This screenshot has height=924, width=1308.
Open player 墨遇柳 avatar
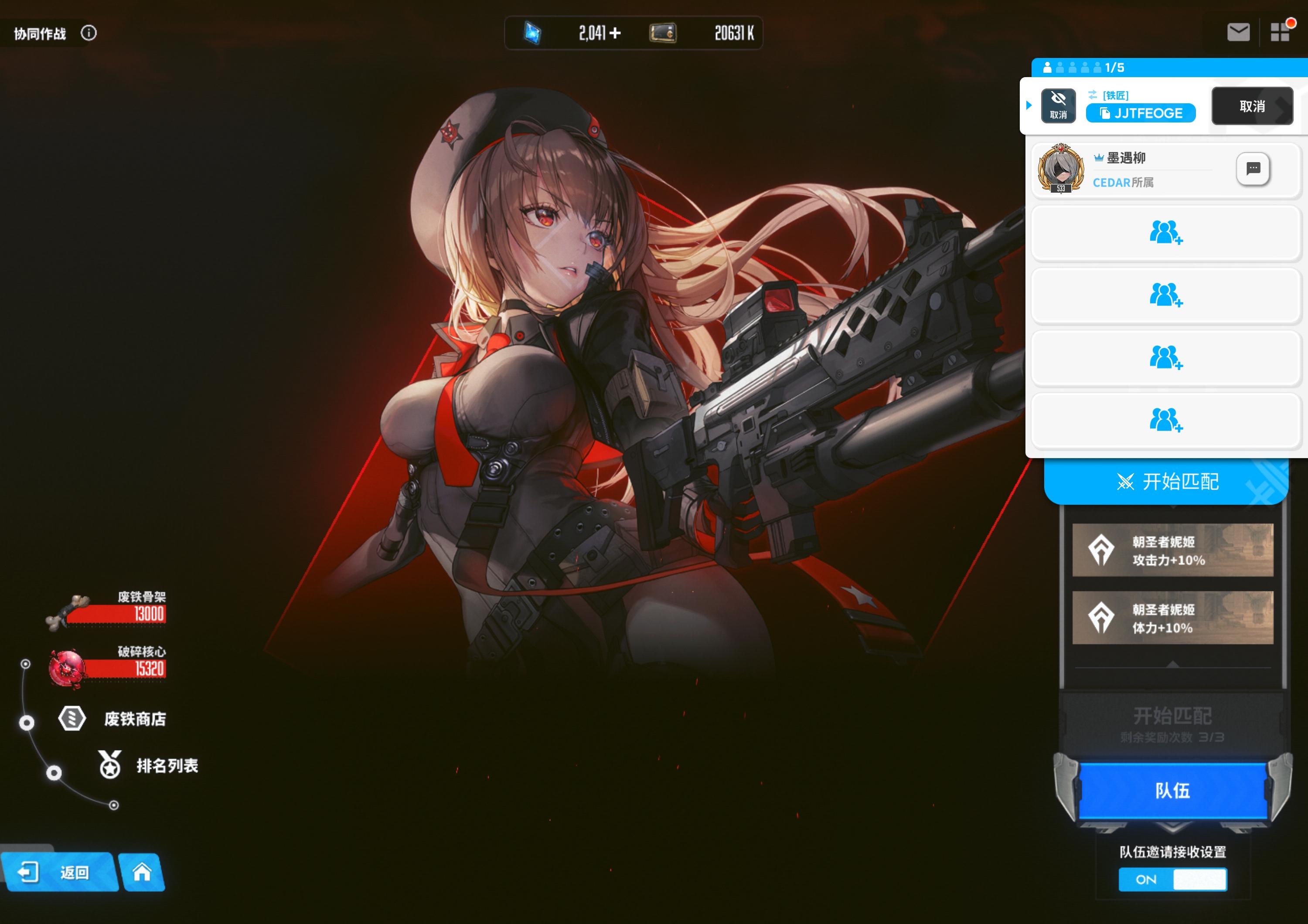click(x=1061, y=169)
